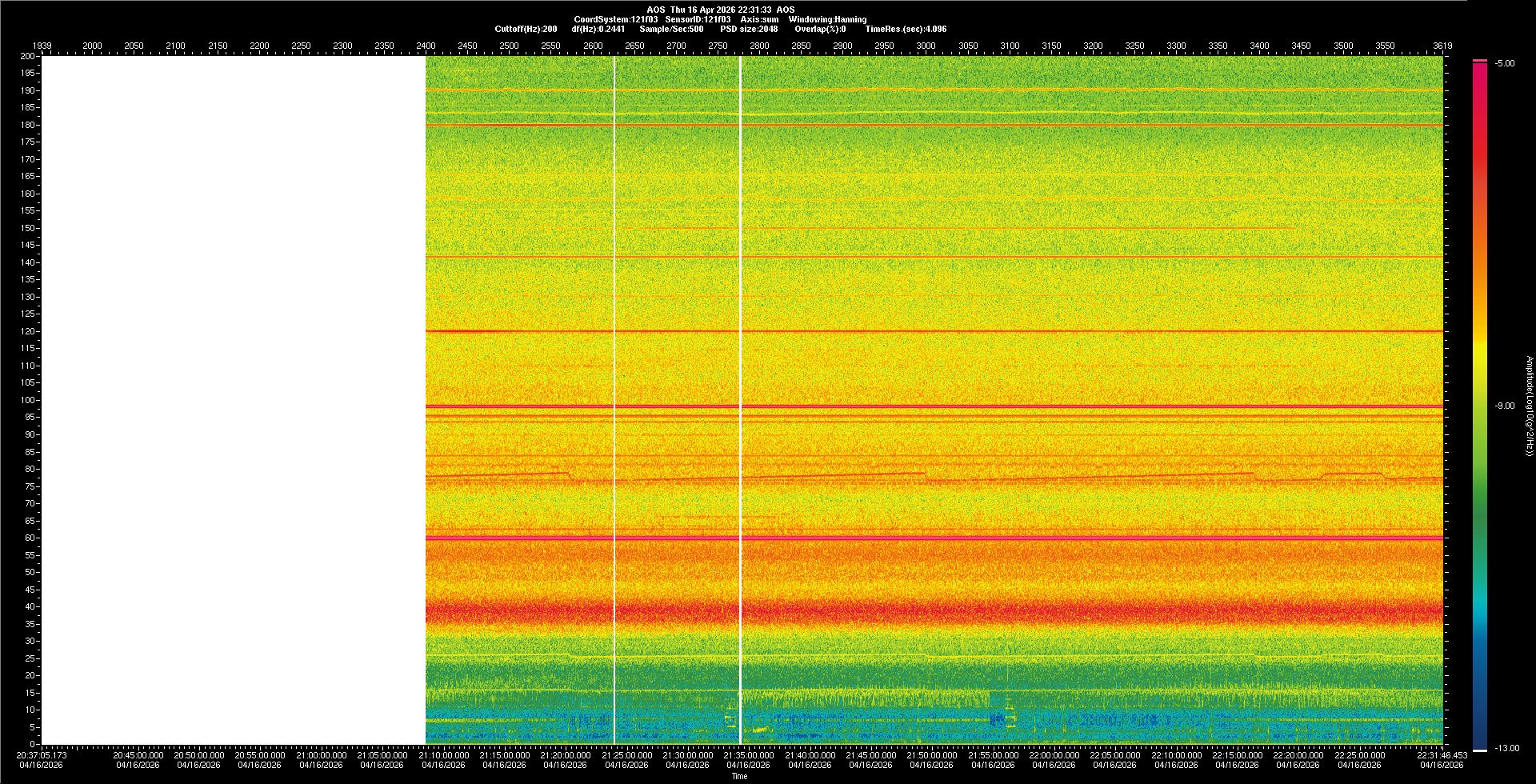Viewport: 1536px width, 784px height.
Task: Click the second white vertical marker line
Action: click(740, 400)
